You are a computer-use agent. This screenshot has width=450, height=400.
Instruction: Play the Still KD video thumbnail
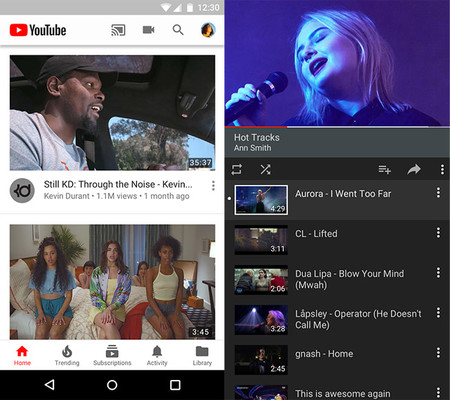pyautogui.click(x=112, y=113)
